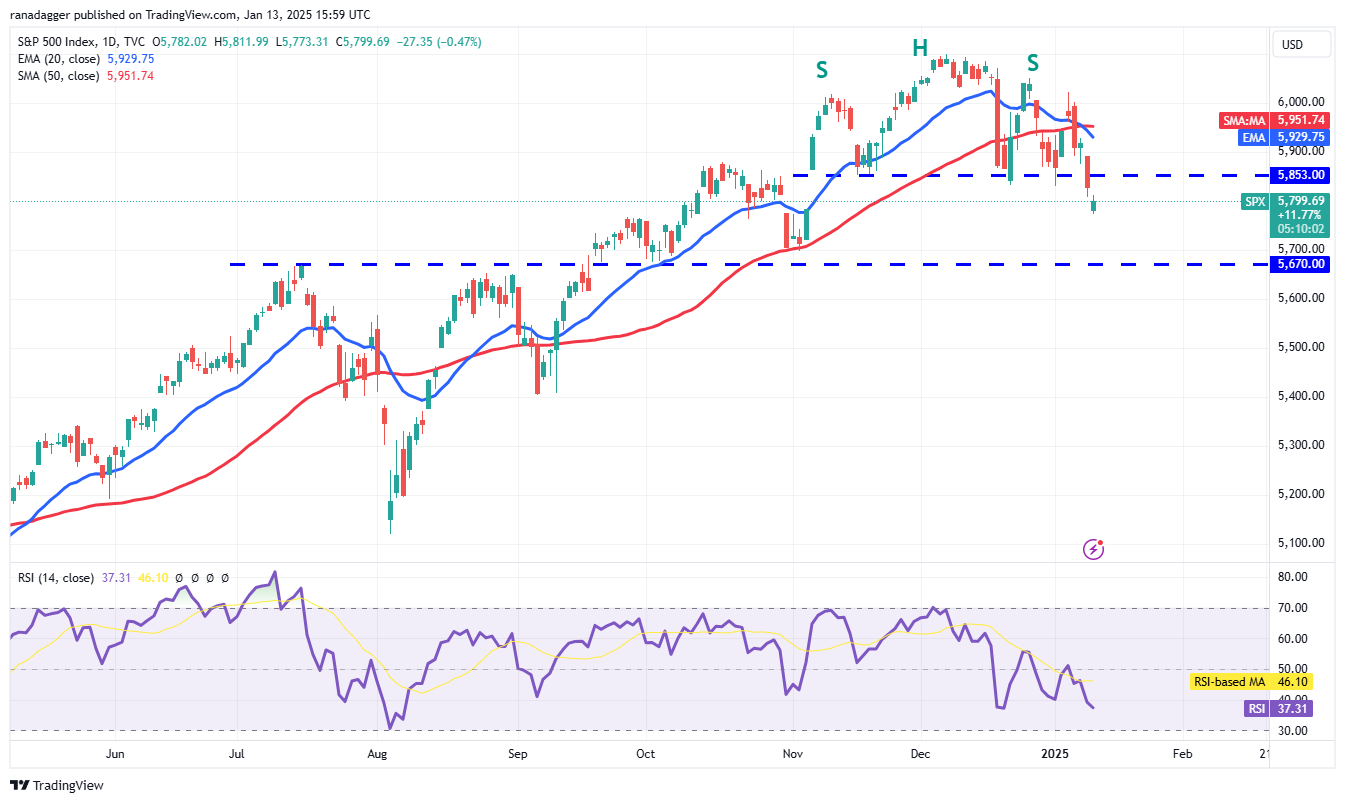
Task: Open the USD currency selector
Action: coord(1301,45)
